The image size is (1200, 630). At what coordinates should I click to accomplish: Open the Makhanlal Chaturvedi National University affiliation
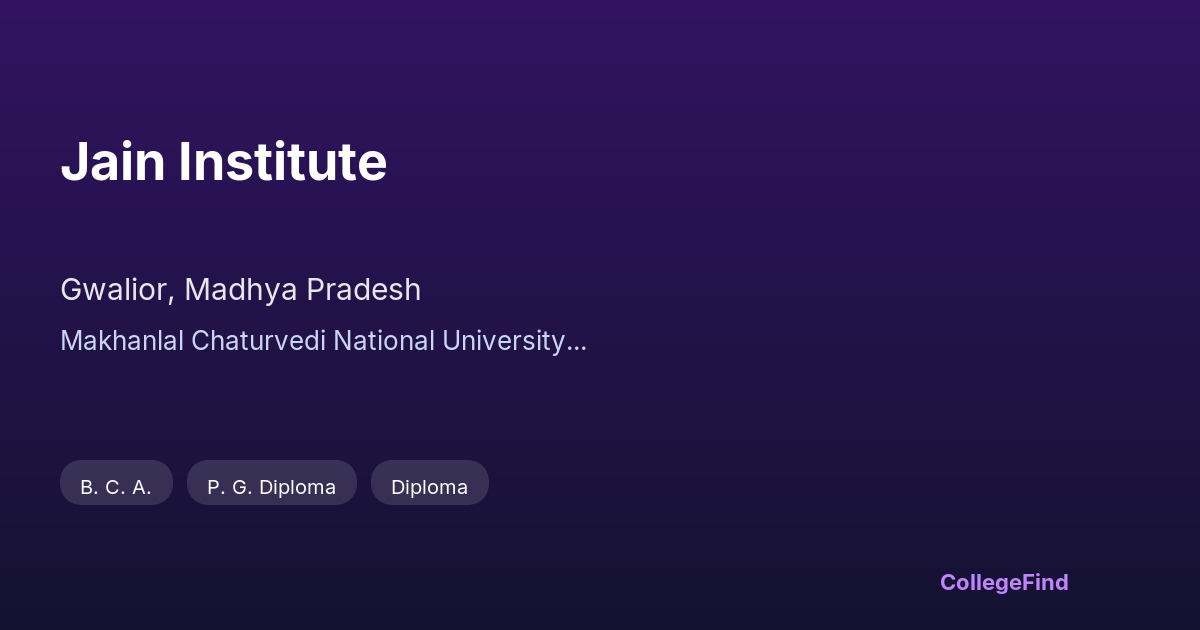click(322, 341)
